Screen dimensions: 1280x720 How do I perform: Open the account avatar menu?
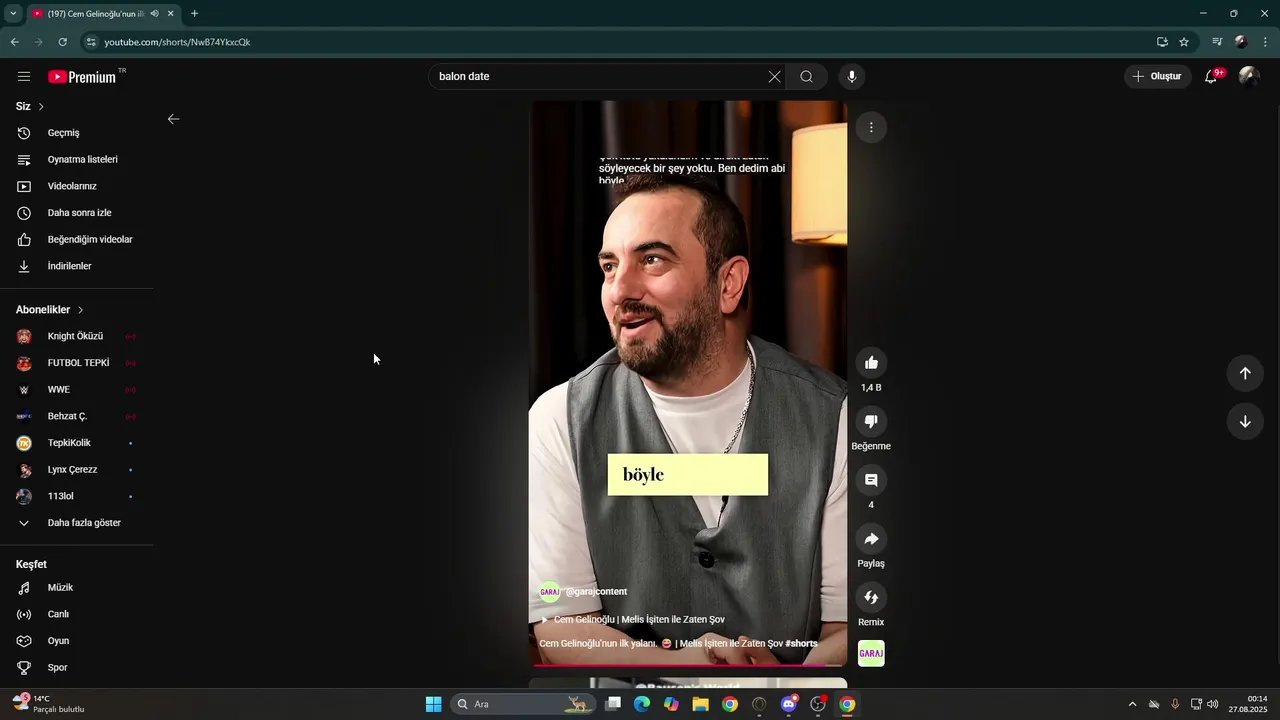(x=1248, y=76)
